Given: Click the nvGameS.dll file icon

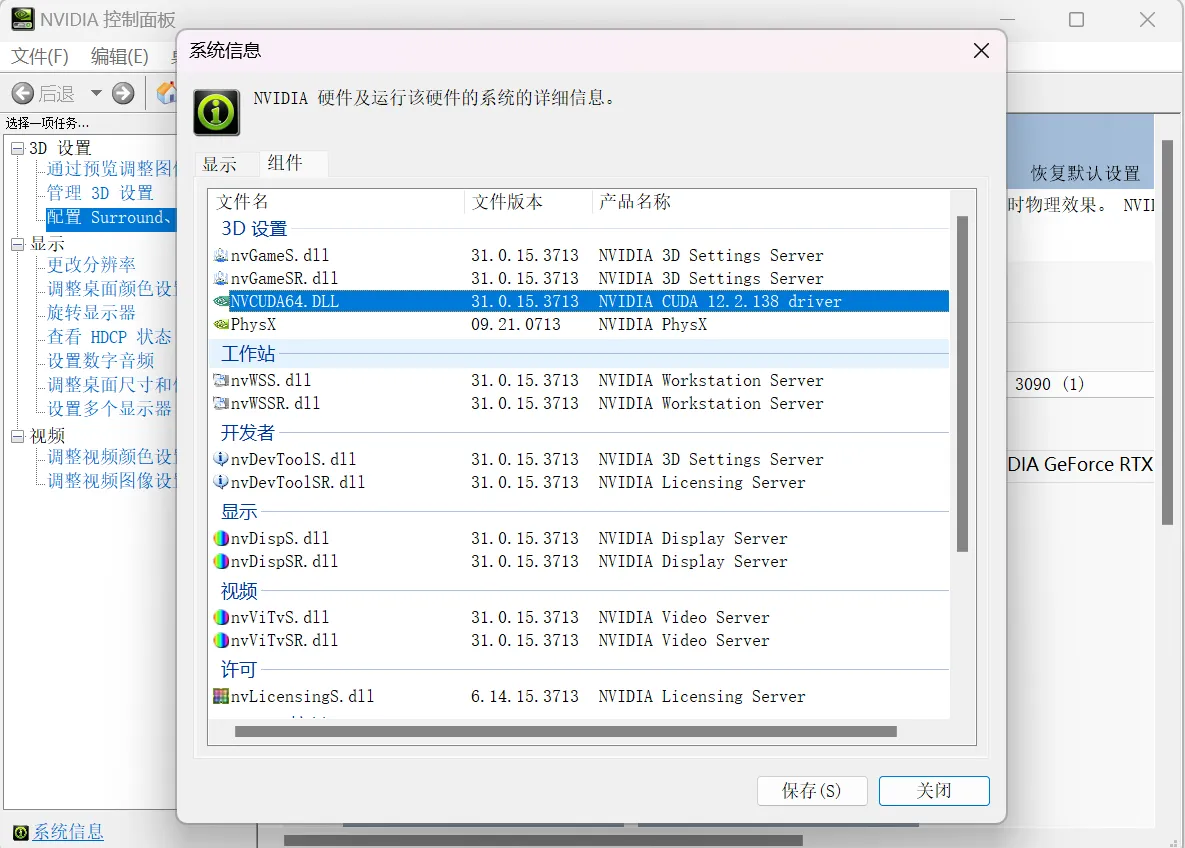Looking at the screenshot, I should (x=221, y=255).
